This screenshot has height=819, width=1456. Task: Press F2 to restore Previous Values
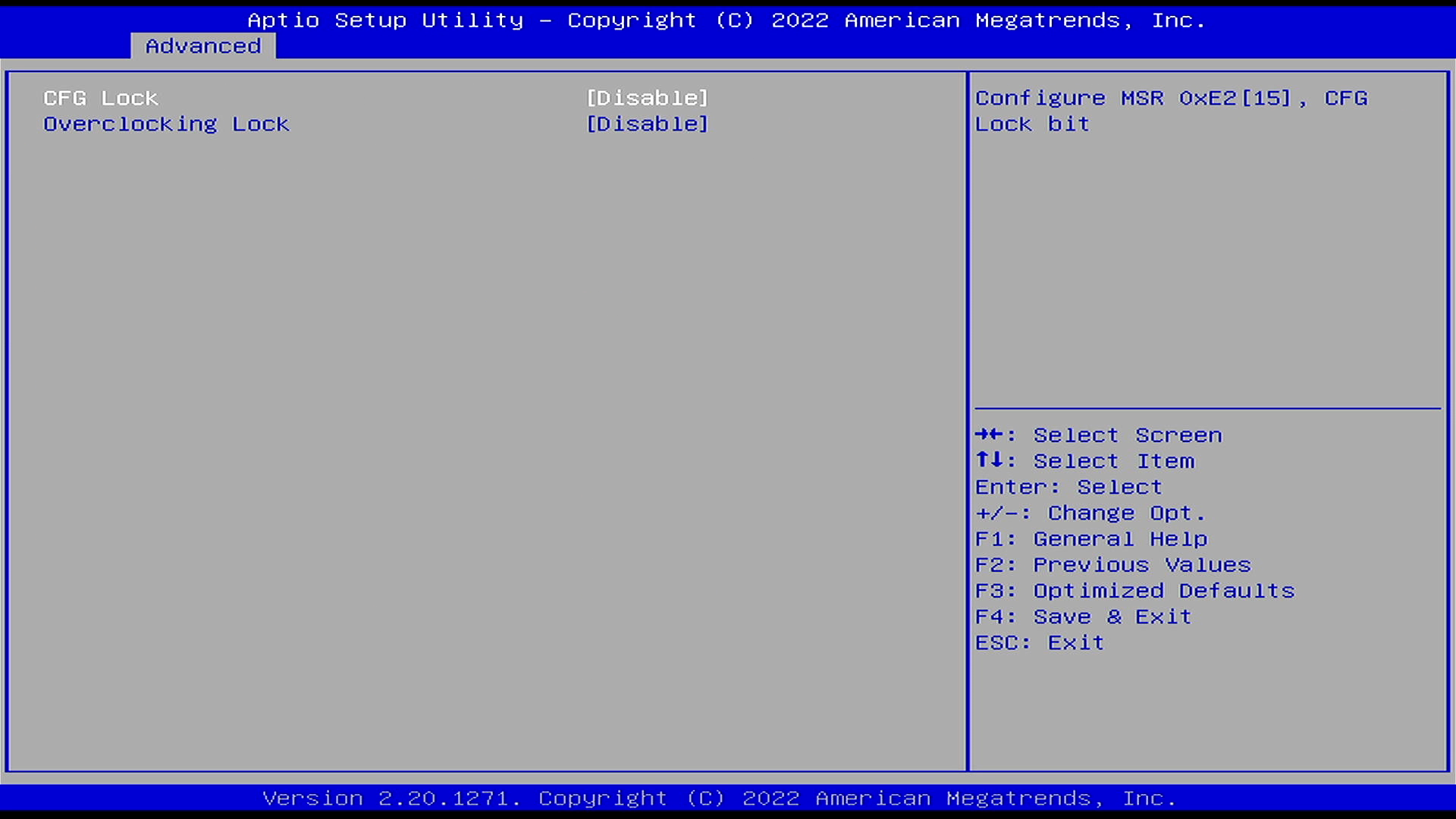pos(1113,564)
